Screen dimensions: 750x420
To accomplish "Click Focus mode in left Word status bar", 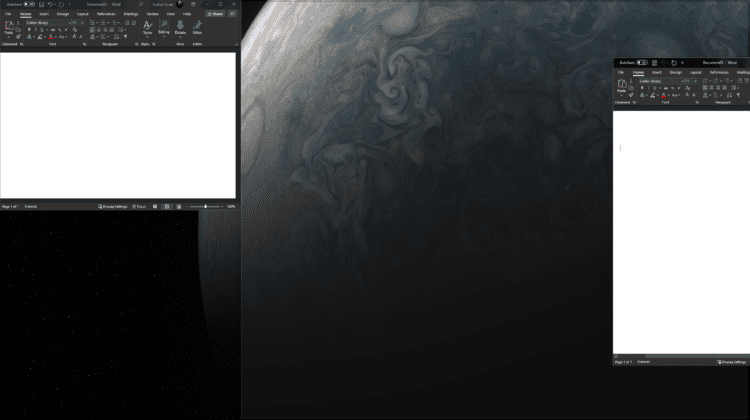I will 139,207.
